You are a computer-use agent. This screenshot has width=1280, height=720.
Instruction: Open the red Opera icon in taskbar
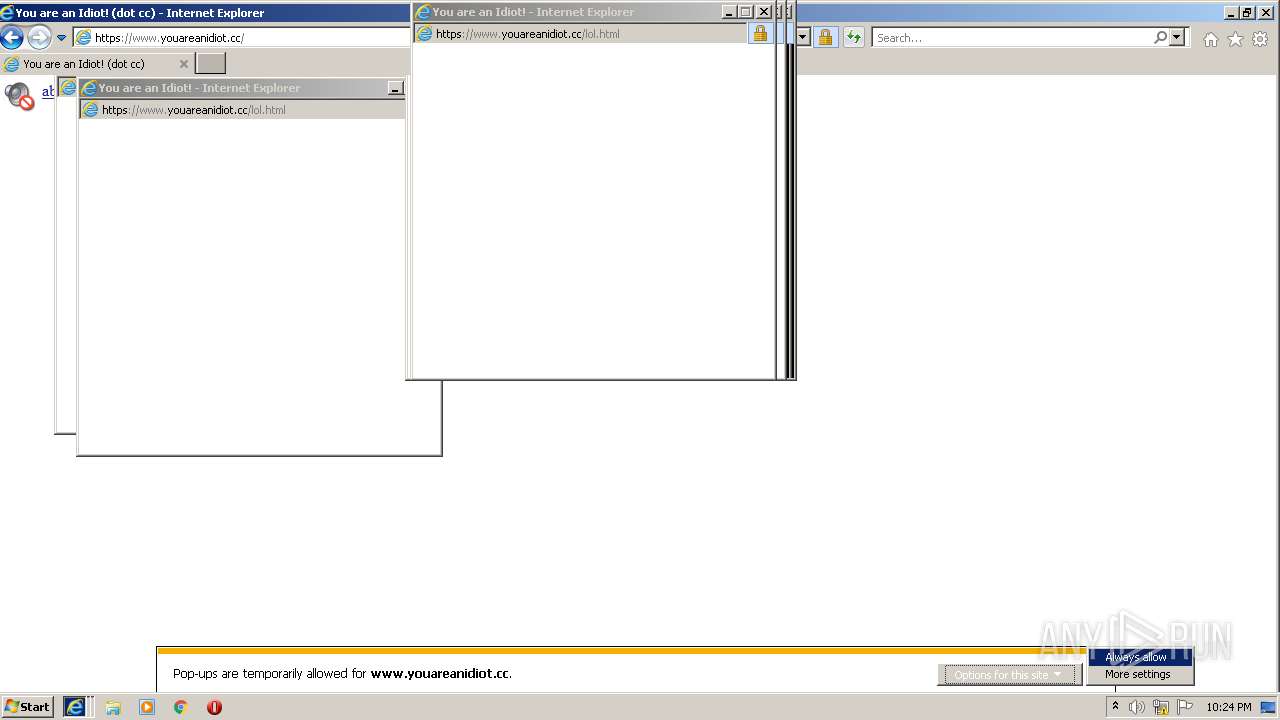(x=214, y=707)
